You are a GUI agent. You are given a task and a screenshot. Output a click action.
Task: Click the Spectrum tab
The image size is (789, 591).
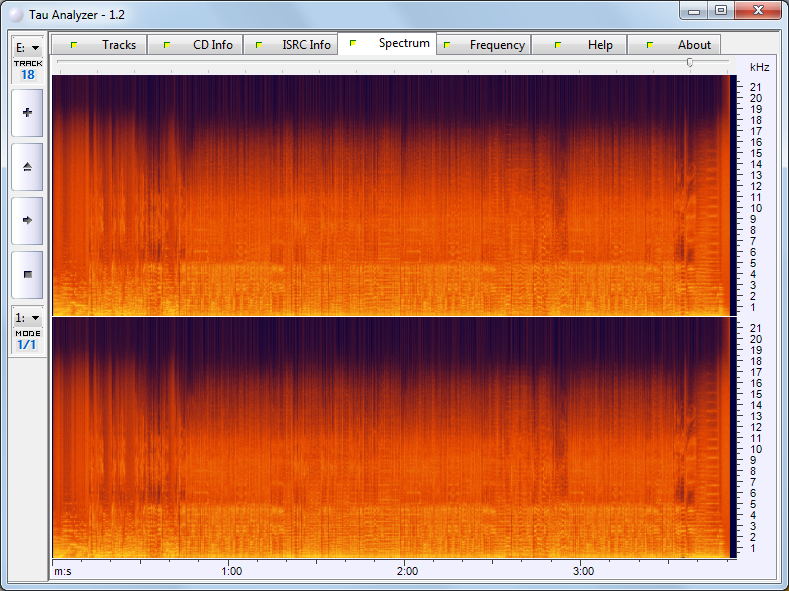[x=388, y=44]
